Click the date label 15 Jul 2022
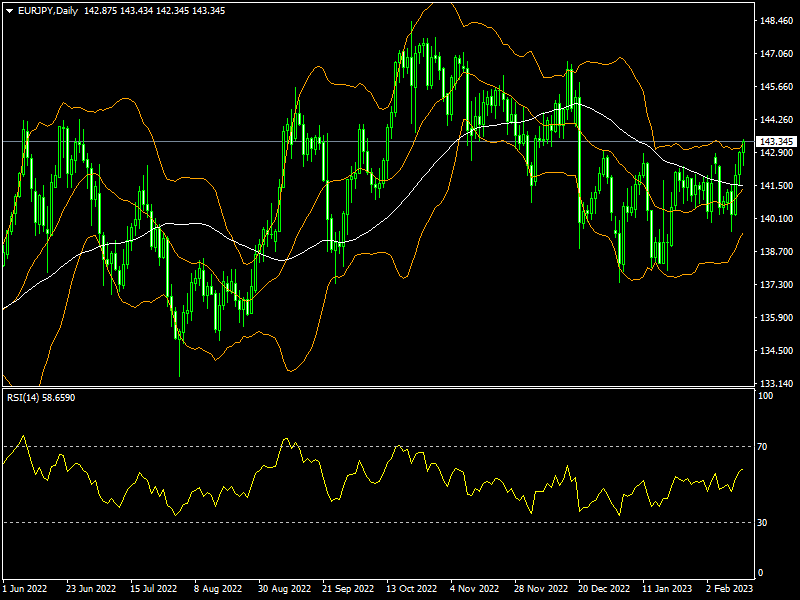This screenshot has width=800, height=600. [154, 588]
